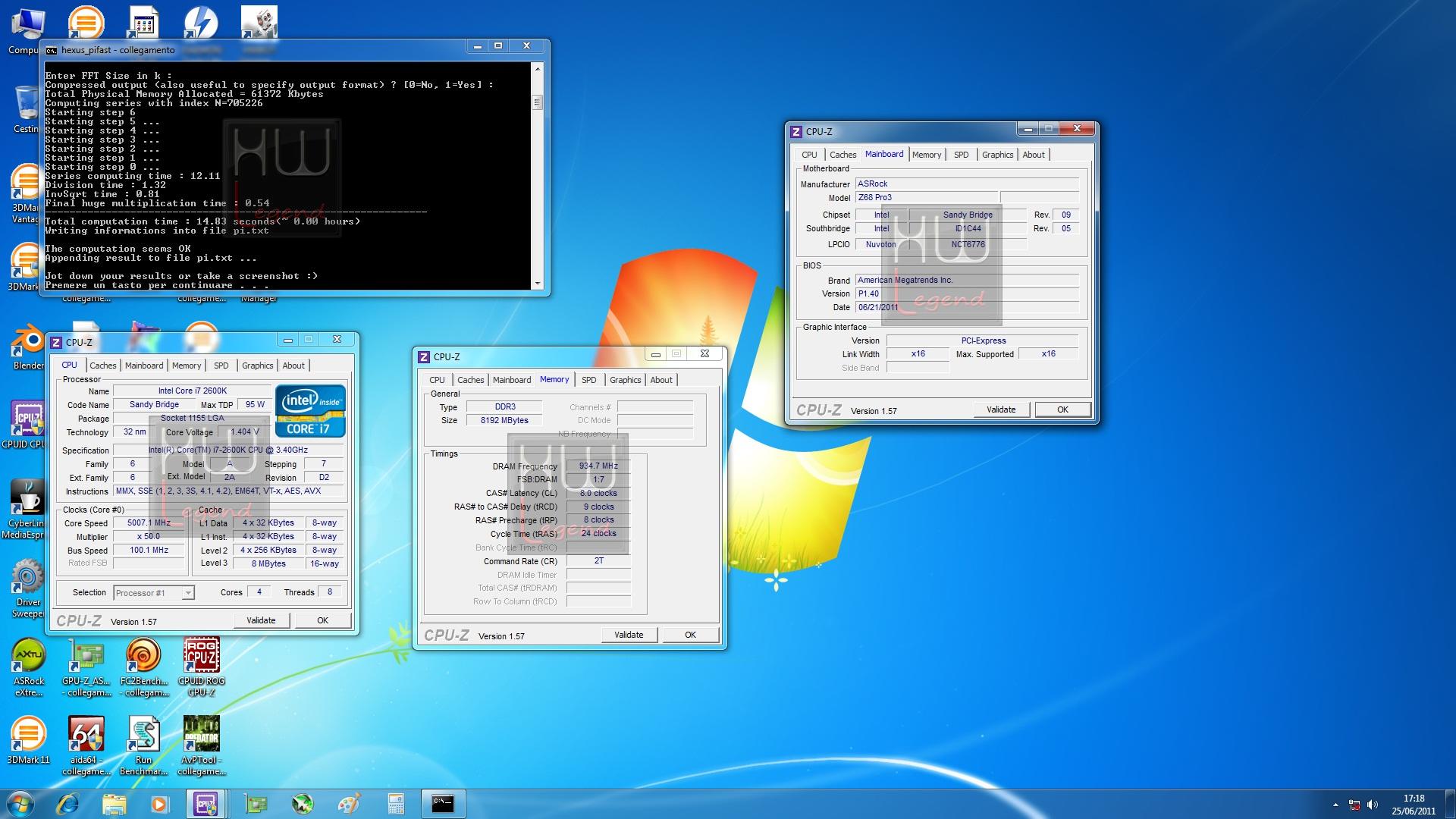Open Mainboard tab in CPU-Z processor window
This screenshot has height=819, width=1456.
click(144, 366)
